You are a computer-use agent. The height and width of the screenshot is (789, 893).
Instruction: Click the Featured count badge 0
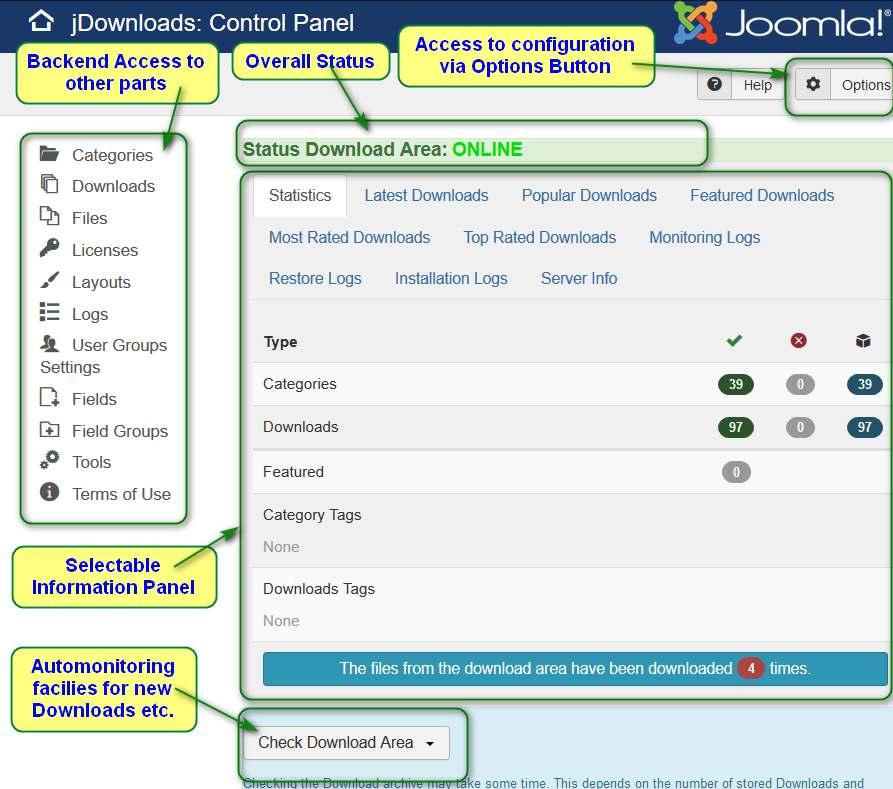(736, 472)
